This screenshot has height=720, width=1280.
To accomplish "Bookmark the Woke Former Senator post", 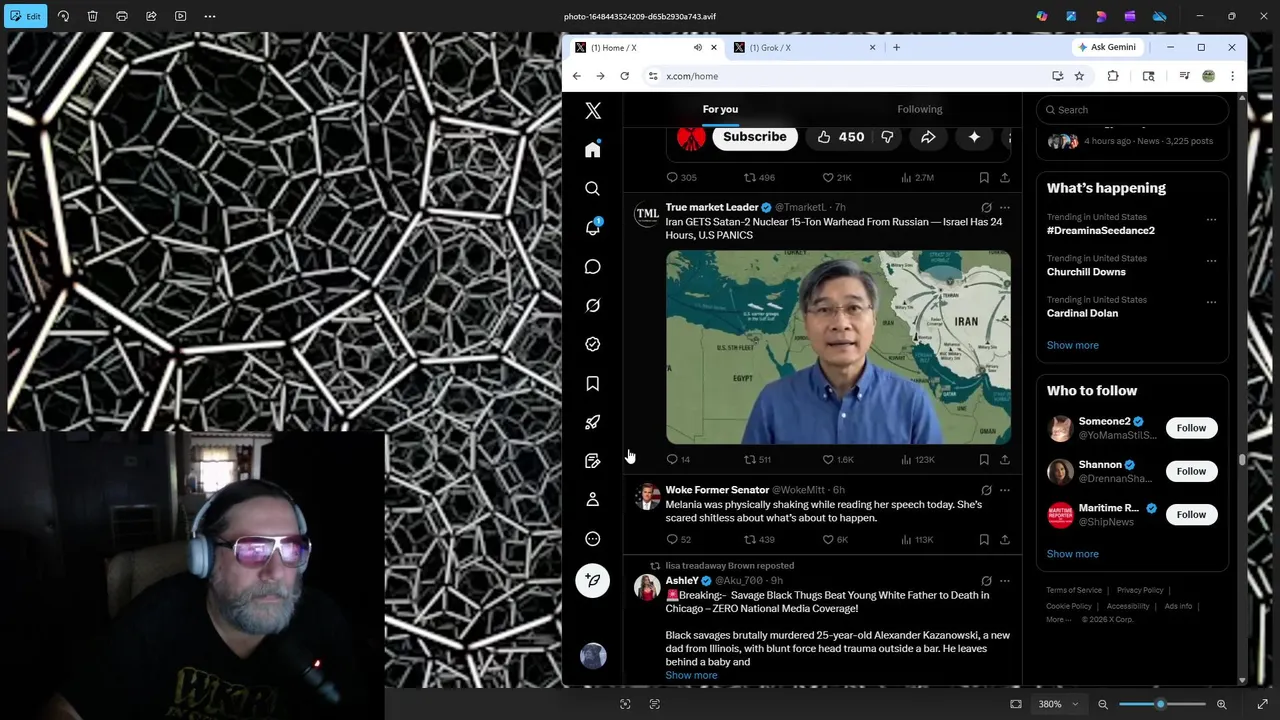I will pos(984,540).
